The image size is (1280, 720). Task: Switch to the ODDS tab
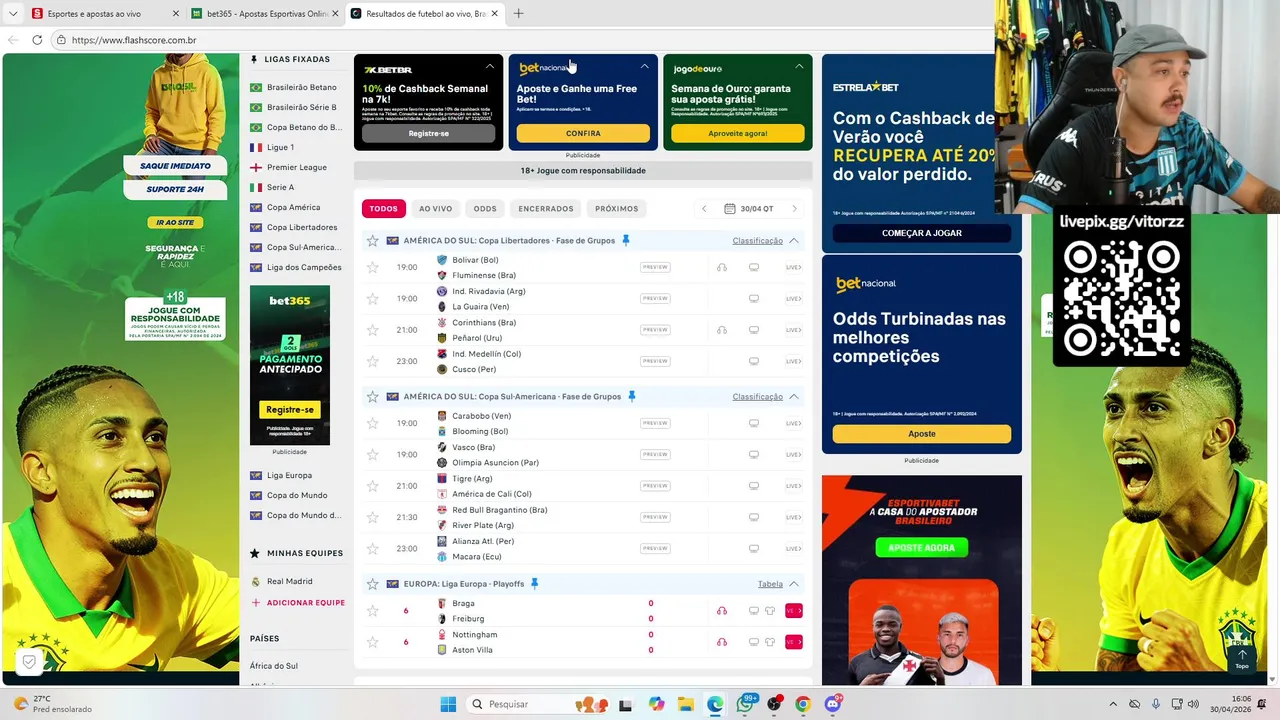[485, 209]
